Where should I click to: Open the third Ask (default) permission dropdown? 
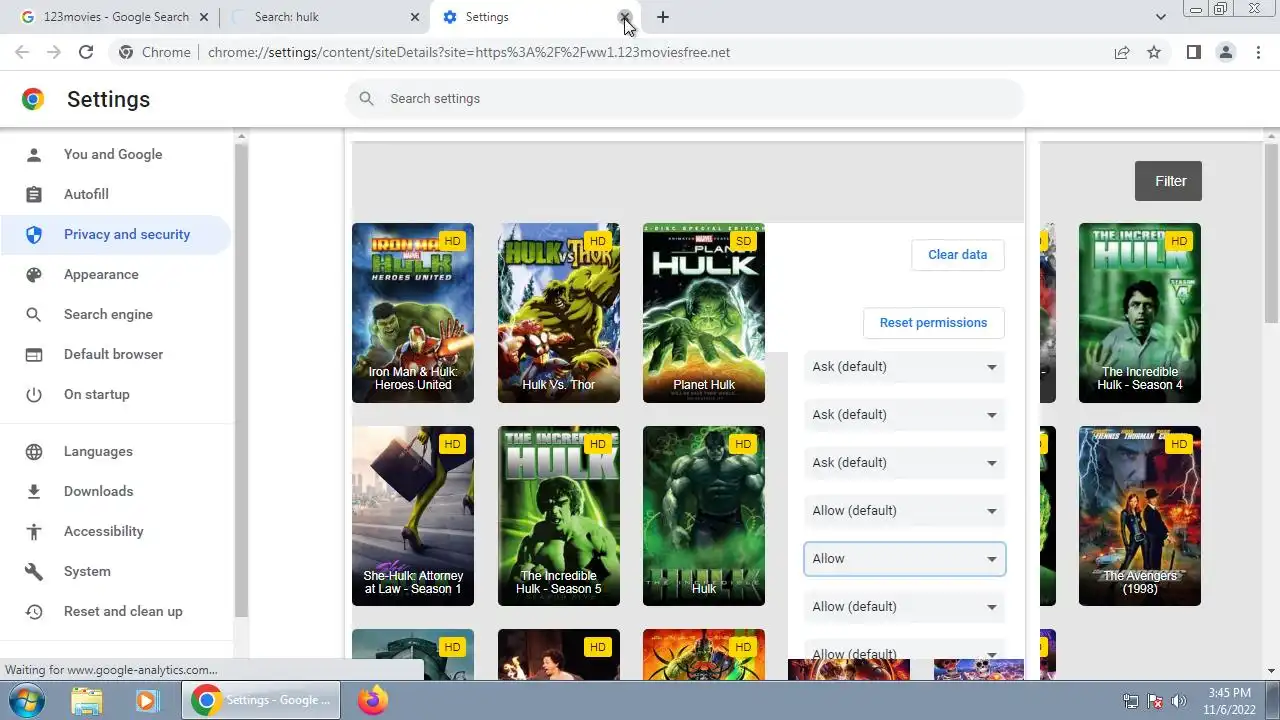(904, 463)
